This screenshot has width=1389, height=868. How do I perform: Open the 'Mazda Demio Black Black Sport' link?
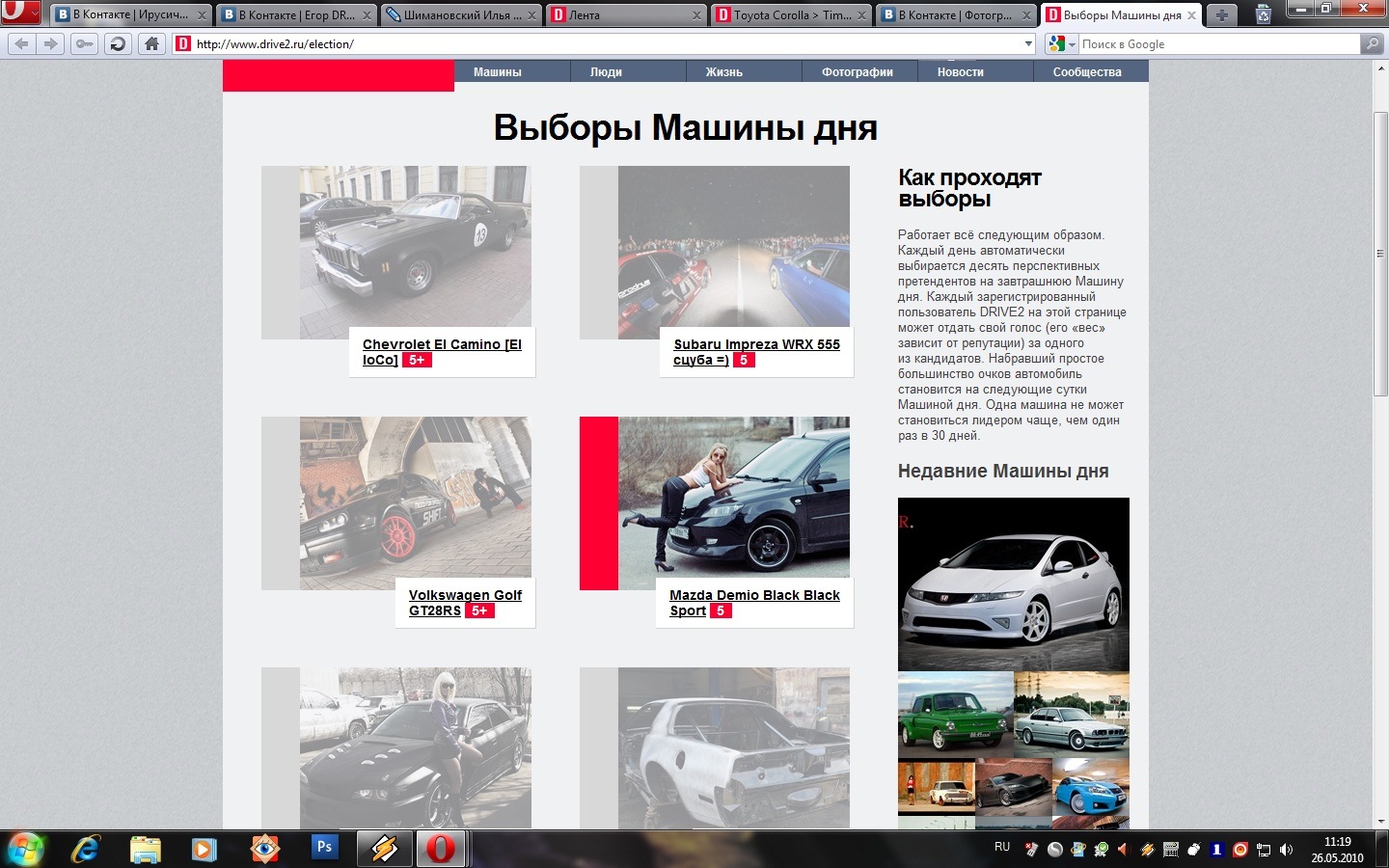point(754,603)
